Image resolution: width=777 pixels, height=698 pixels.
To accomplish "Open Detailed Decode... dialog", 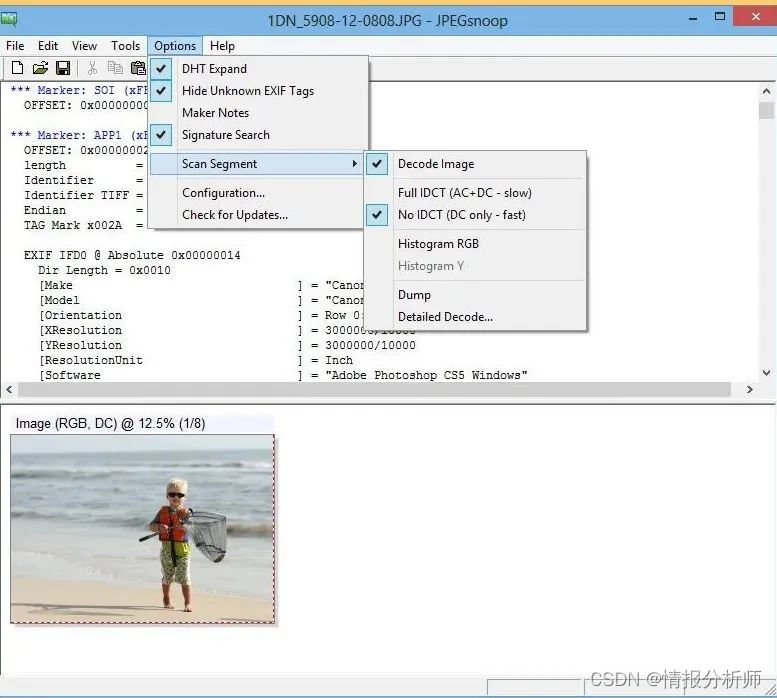I will (x=475, y=317).
